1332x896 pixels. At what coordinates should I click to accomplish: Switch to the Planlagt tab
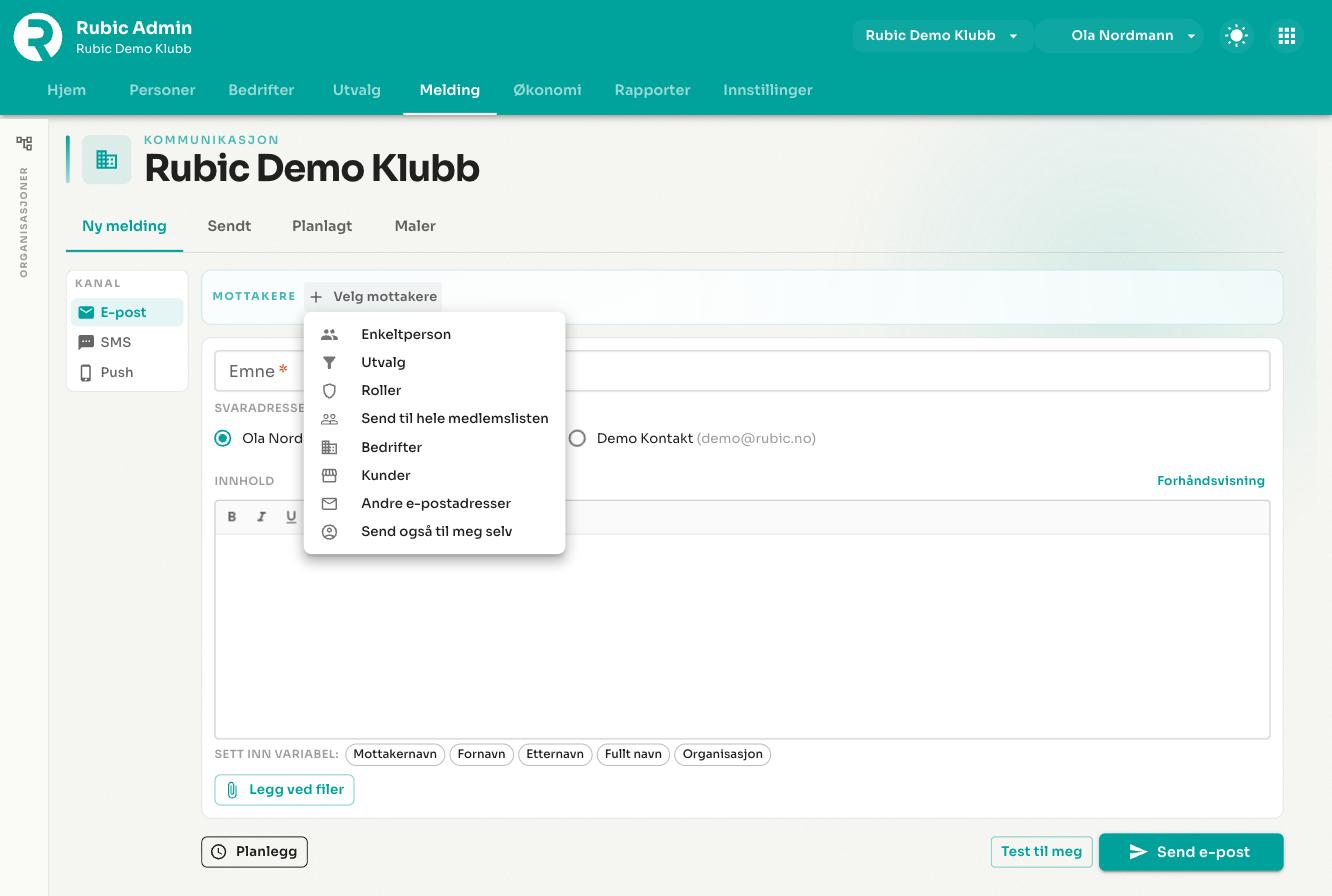coord(322,226)
